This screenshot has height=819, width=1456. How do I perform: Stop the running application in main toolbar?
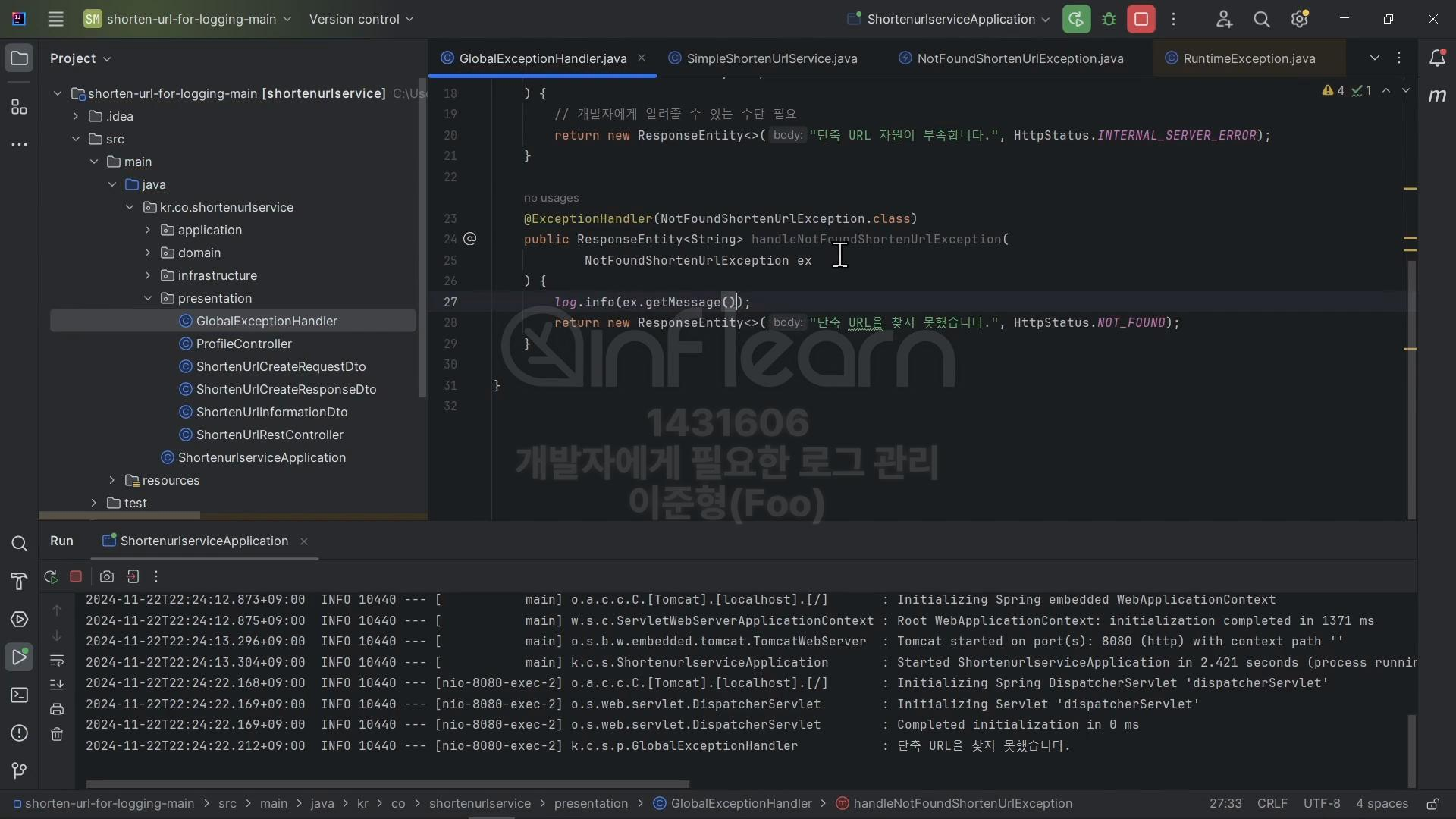coord(1141,20)
